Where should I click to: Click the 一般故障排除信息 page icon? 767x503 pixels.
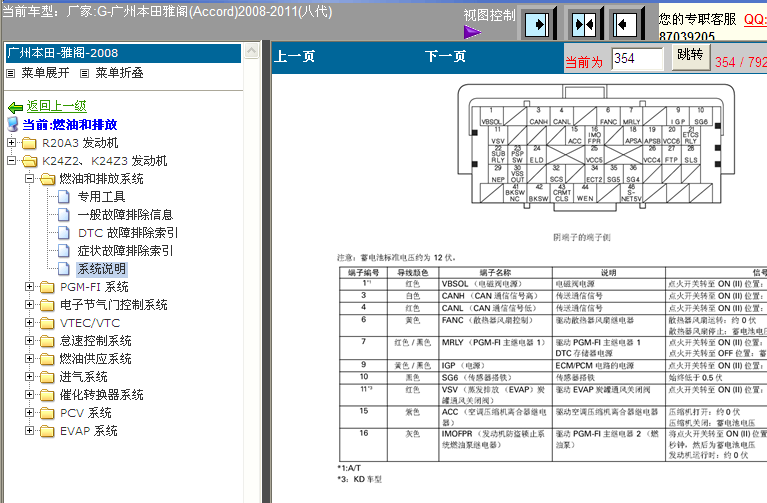point(64,214)
